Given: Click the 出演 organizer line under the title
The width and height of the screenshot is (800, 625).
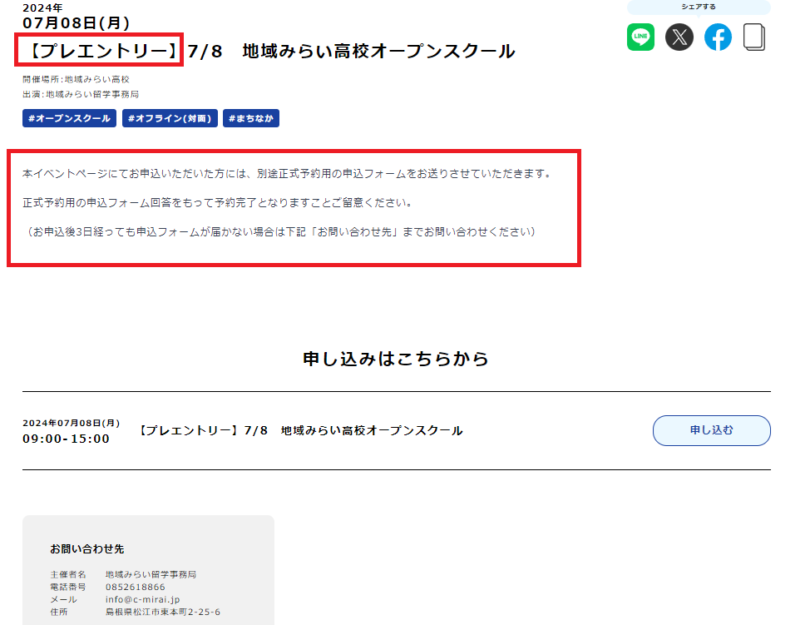Looking at the screenshot, I should tap(80, 94).
